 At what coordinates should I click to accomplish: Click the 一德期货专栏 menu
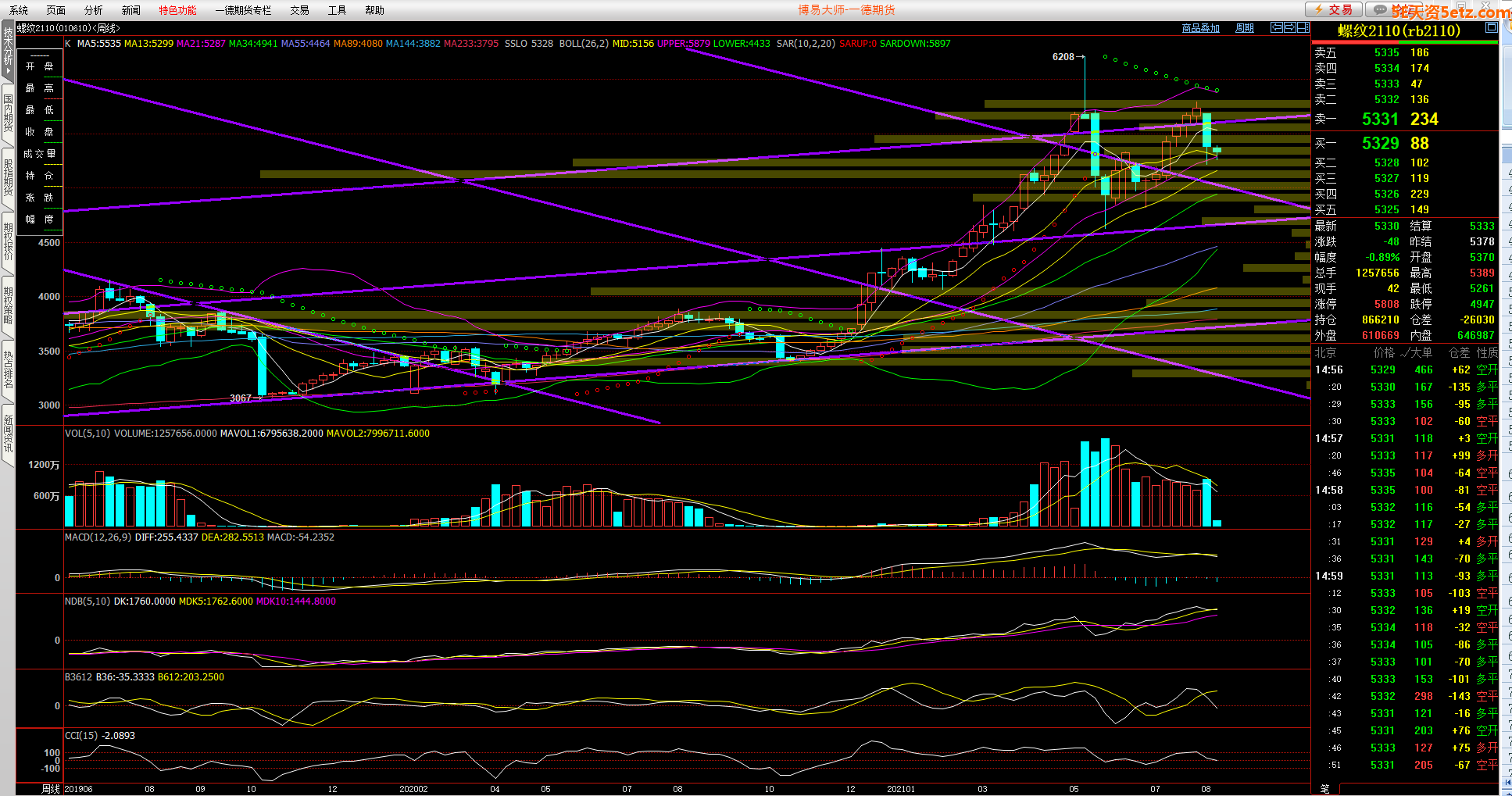pyautogui.click(x=243, y=10)
